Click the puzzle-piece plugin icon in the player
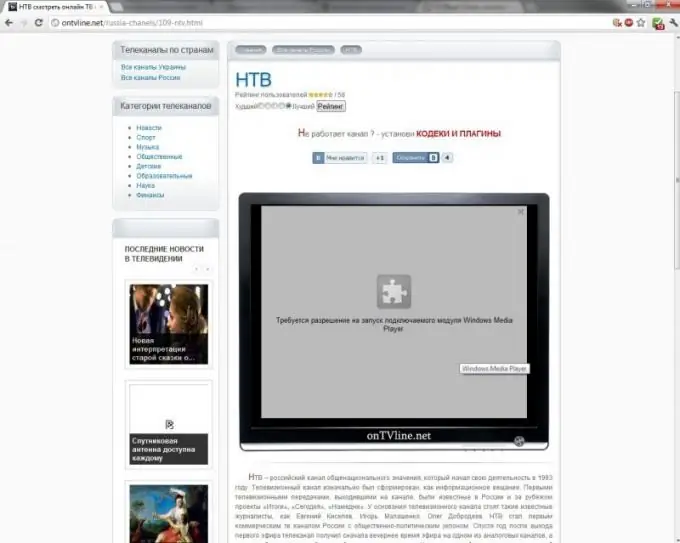 (394, 291)
